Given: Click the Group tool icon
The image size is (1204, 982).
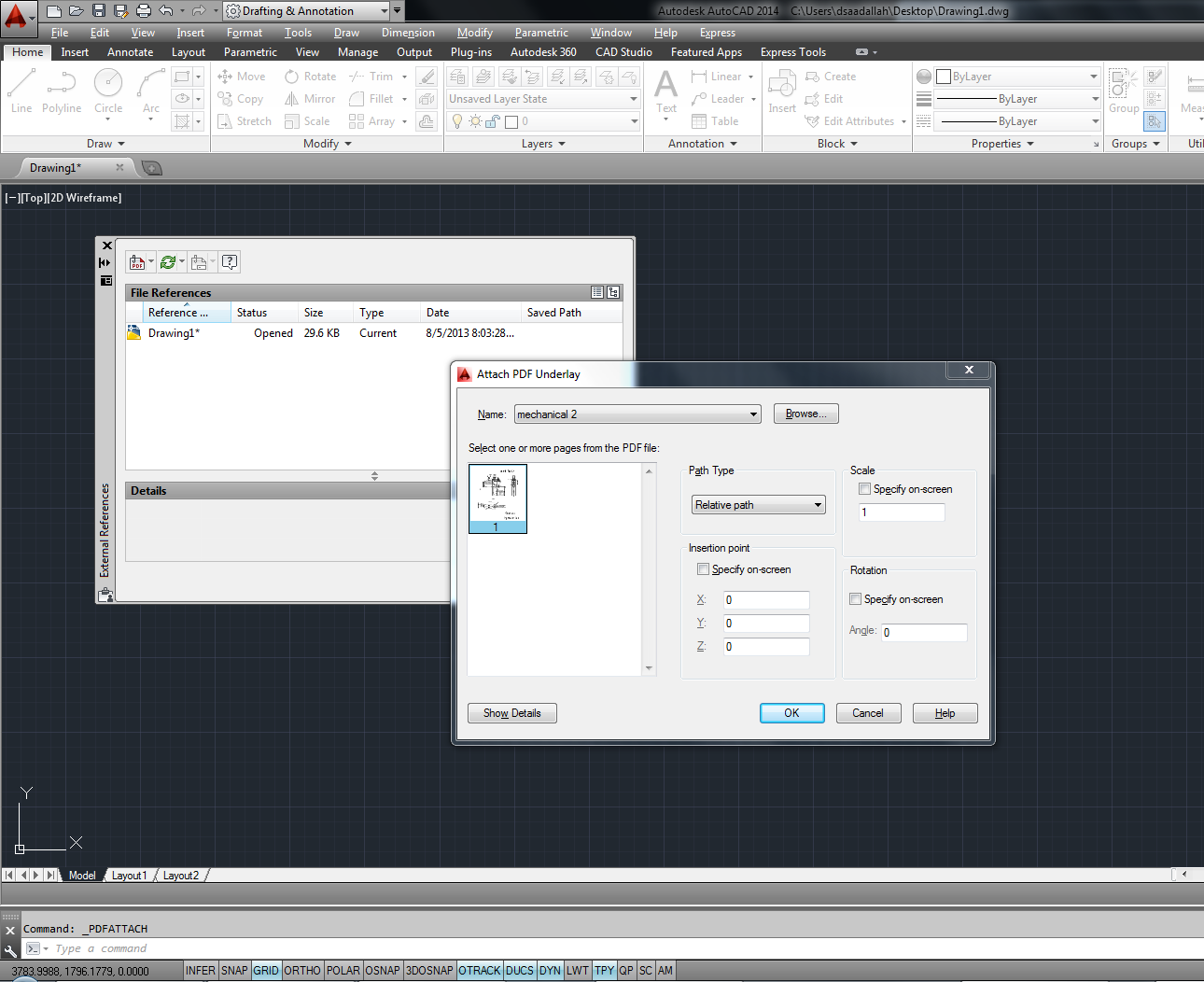Looking at the screenshot, I should pyautogui.click(x=1124, y=91).
